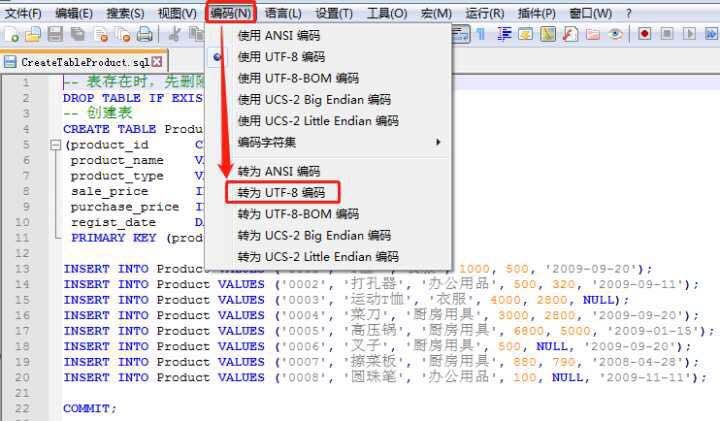
Task: Open the 编辑(E) menu
Action: pos(74,13)
